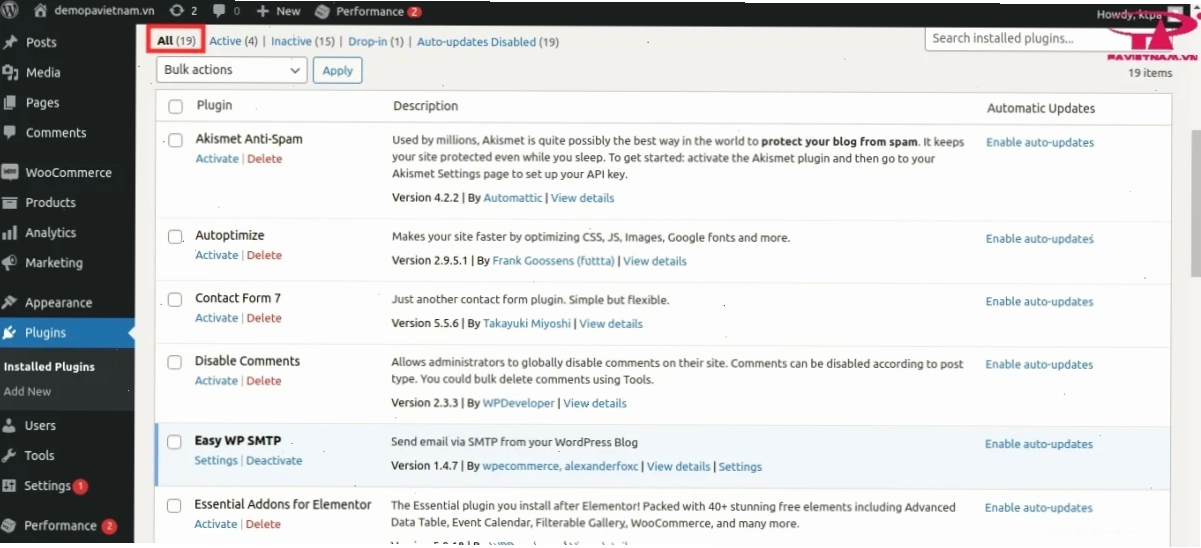Image resolution: width=1201 pixels, height=548 pixels.
Task: Open the updates icon showing 2
Action: coord(177,11)
